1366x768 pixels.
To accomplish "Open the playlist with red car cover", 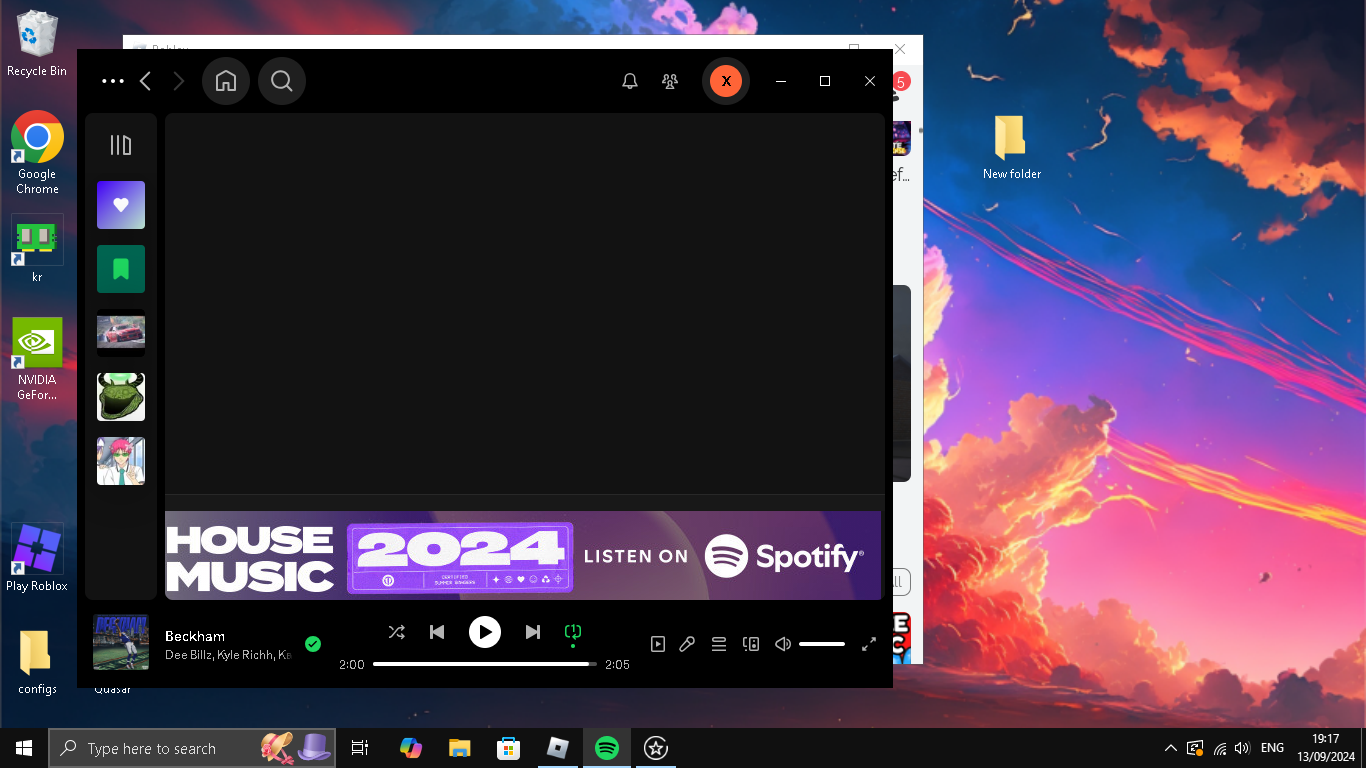I will tap(121, 333).
